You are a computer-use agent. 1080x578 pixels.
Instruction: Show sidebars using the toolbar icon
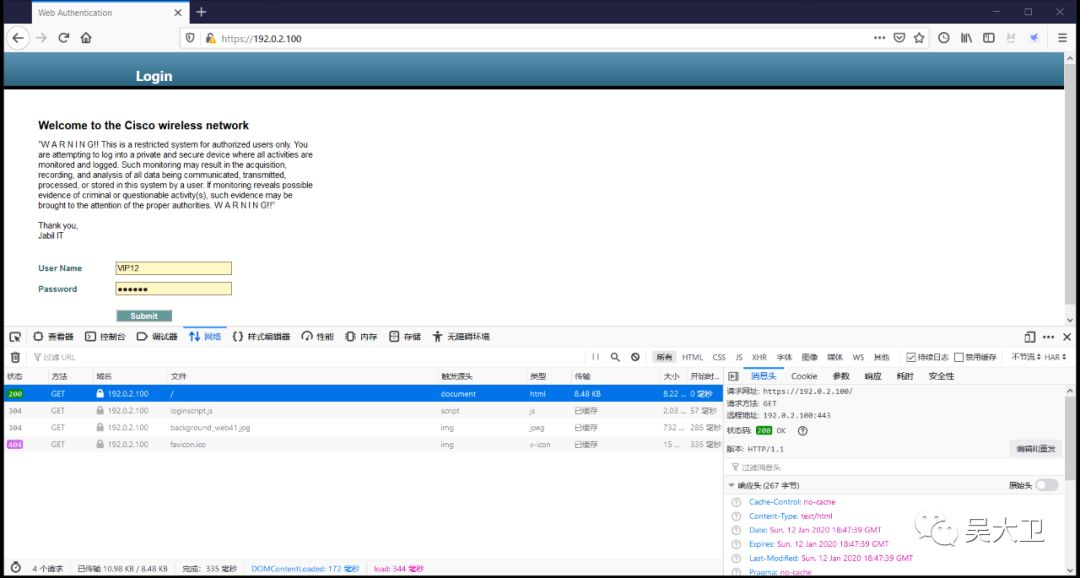click(x=989, y=38)
